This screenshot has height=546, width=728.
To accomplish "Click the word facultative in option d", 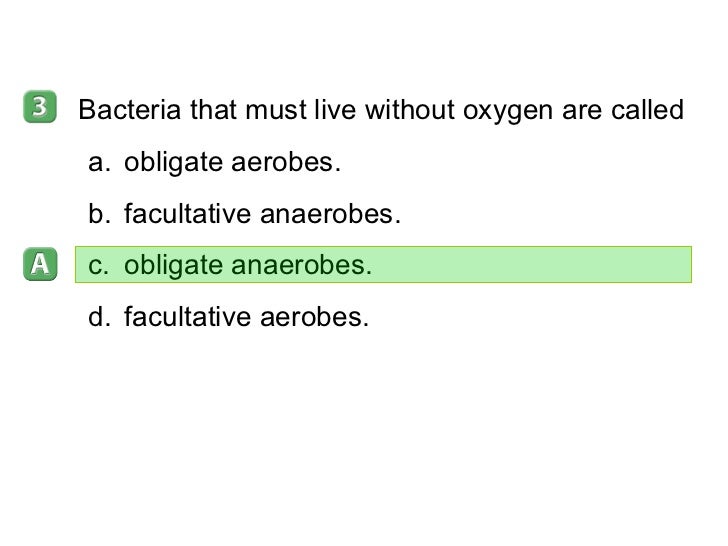I will click(x=188, y=317).
